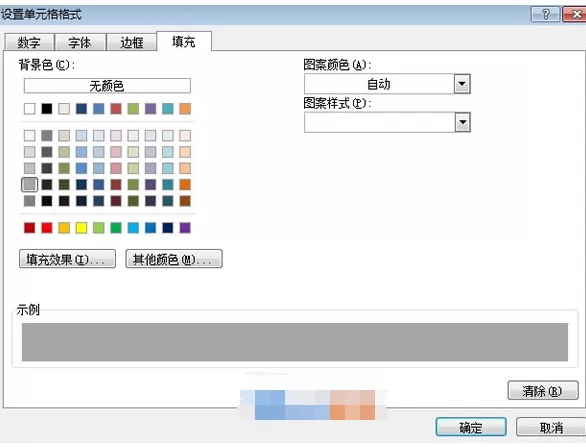Cancel with the 取消 button

(551, 427)
